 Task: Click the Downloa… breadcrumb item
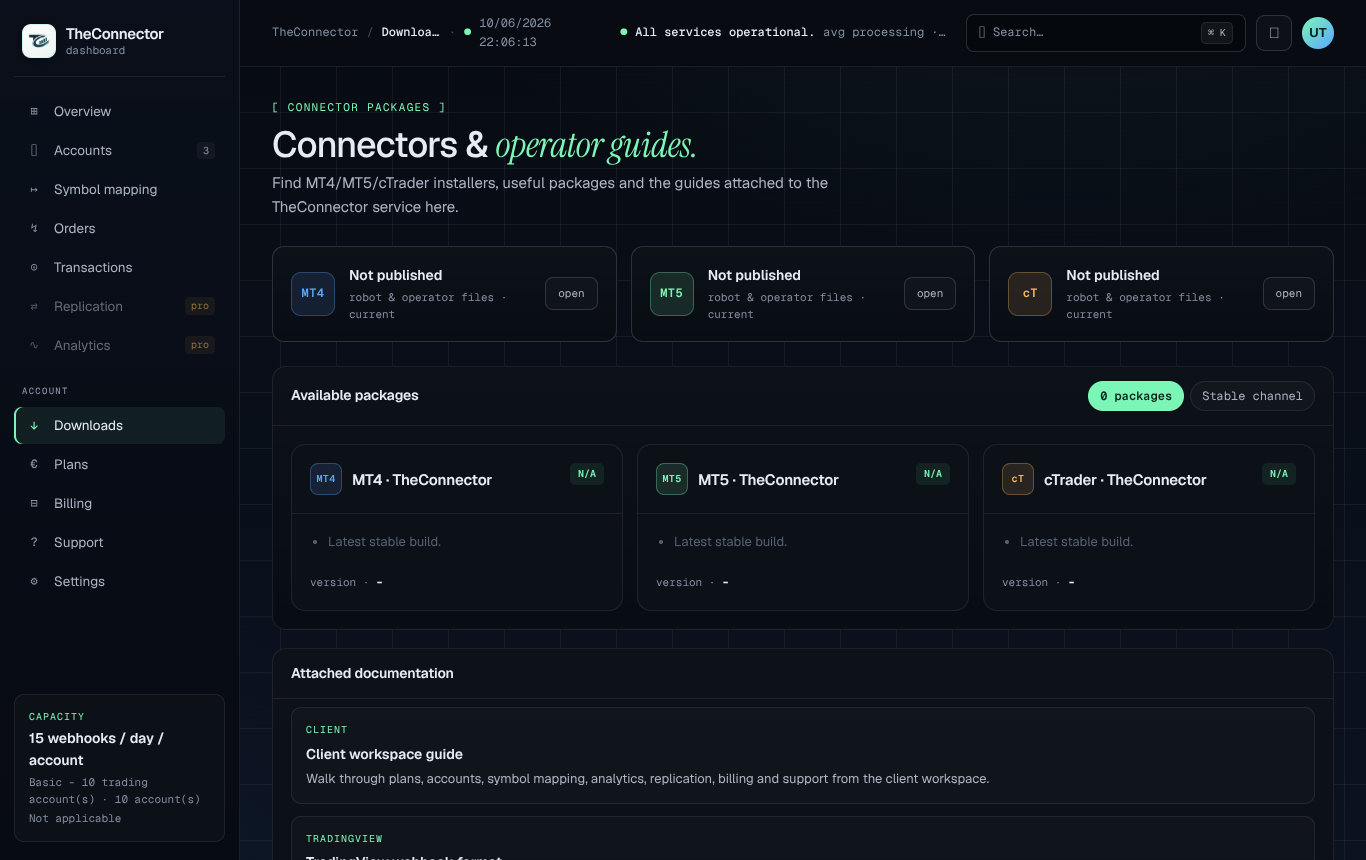(410, 32)
